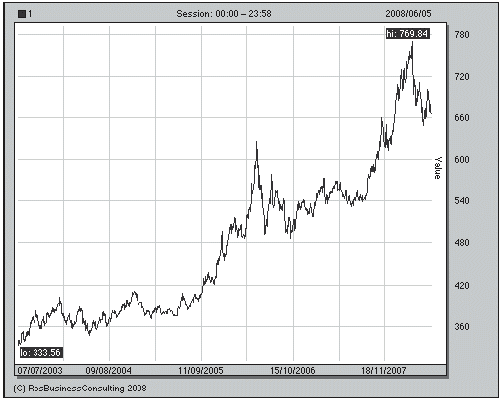
Task: Click the rotated Value axis title
Action: coord(438,168)
